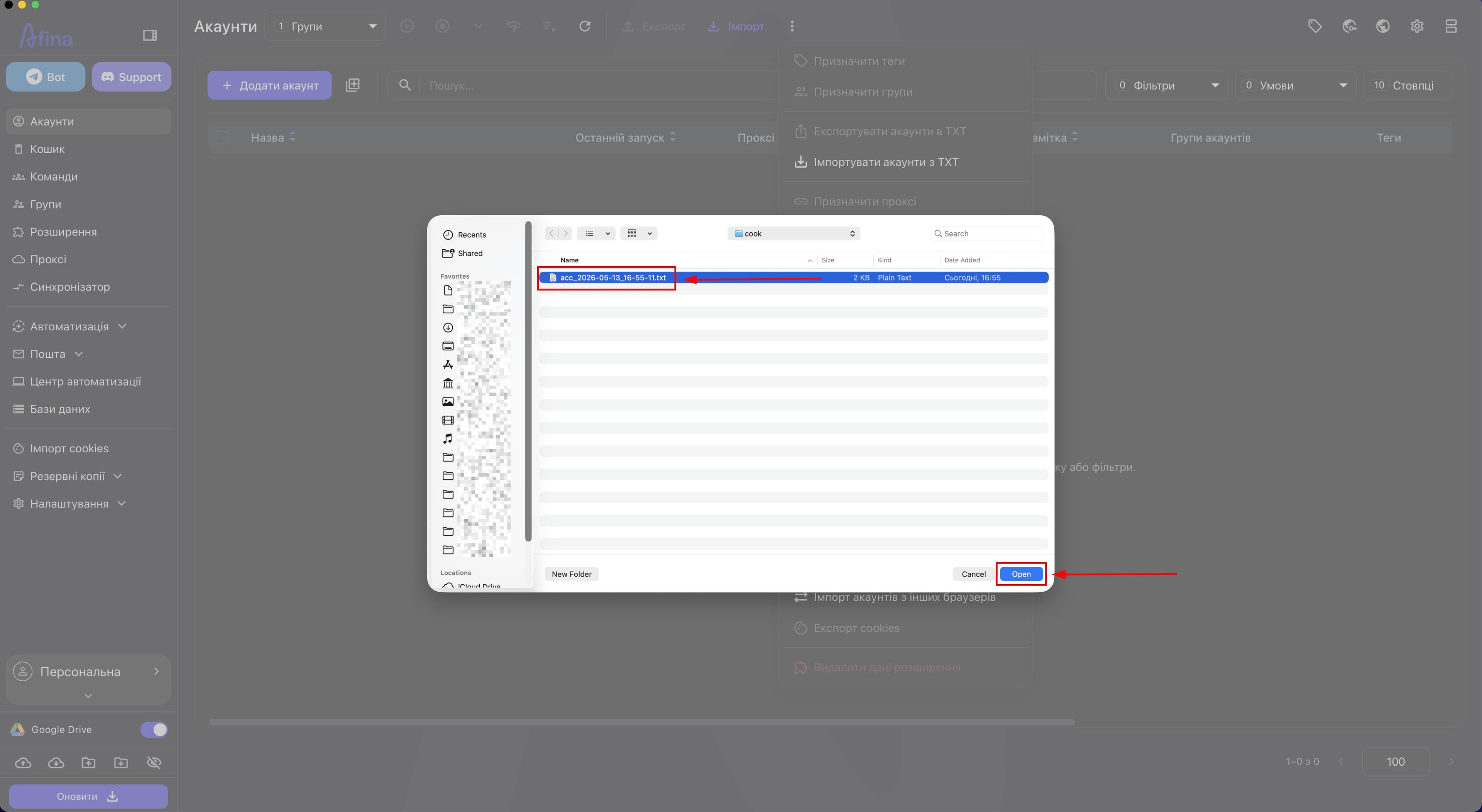Click the cookie fingerprint icon in top-right toolbar
Viewport: 1482px width, 812px height.
pyautogui.click(x=1349, y=27)
